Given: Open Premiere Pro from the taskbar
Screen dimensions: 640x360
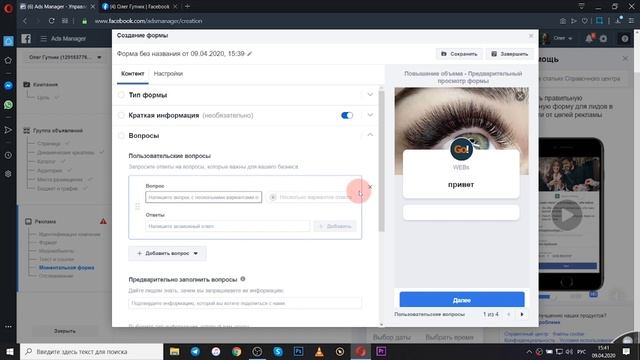Looking at the screenshot, I should coord(381,351).
